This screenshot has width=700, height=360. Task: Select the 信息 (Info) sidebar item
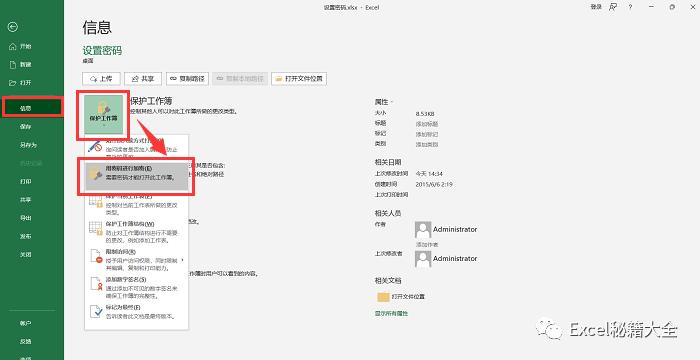coord(32,108)
